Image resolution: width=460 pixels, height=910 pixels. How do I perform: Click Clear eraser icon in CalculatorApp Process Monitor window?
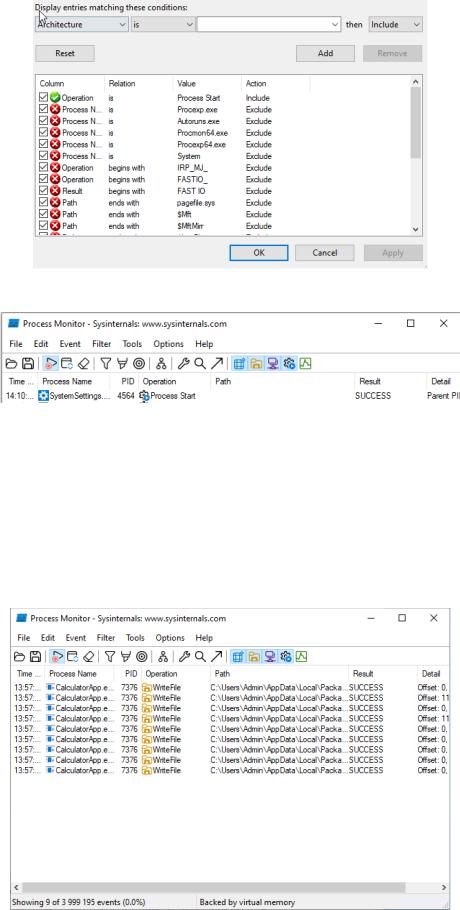pyautogui.click(x=88, y=656)
